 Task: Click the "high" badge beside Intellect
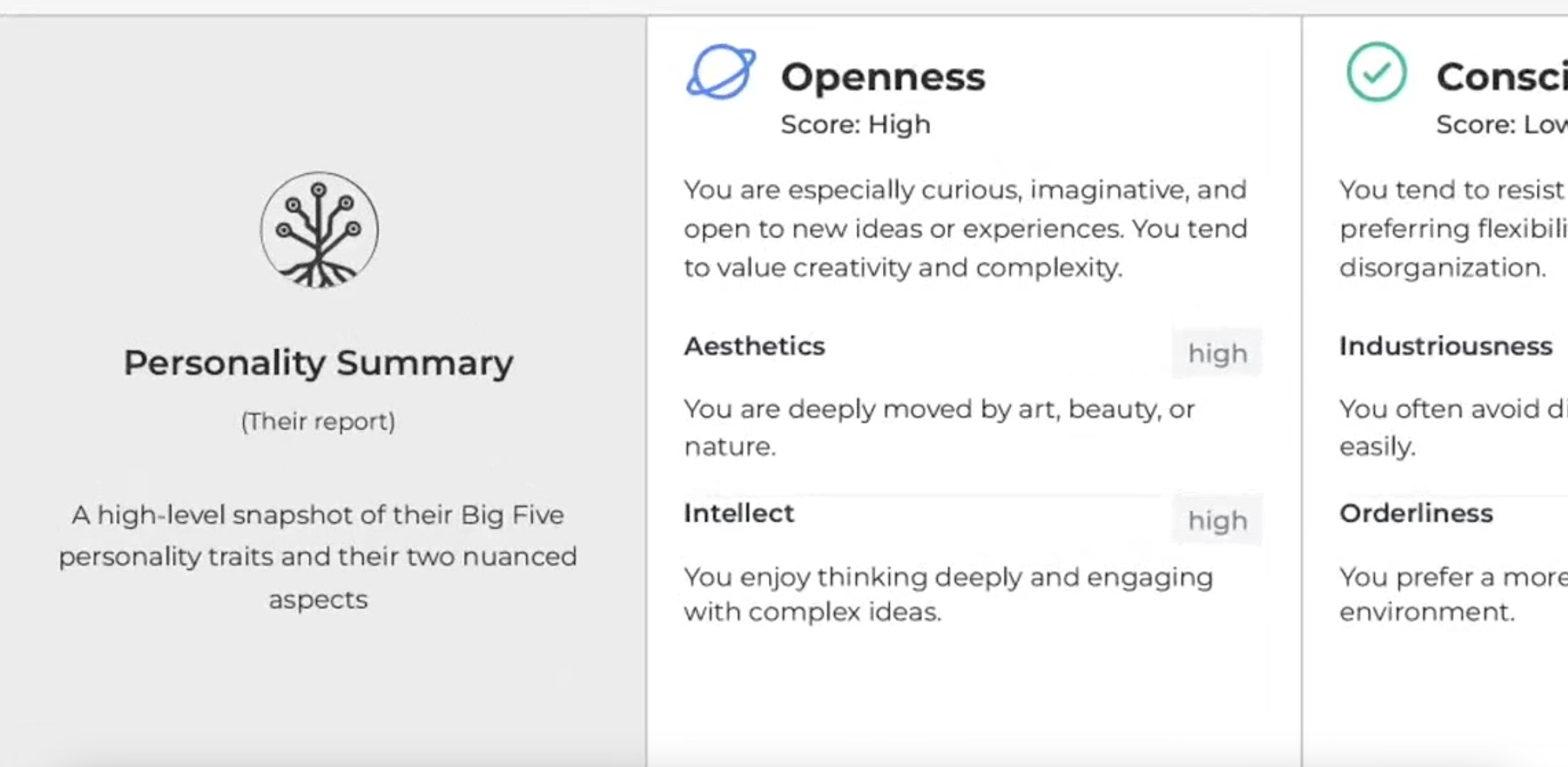pos(1217,521)
